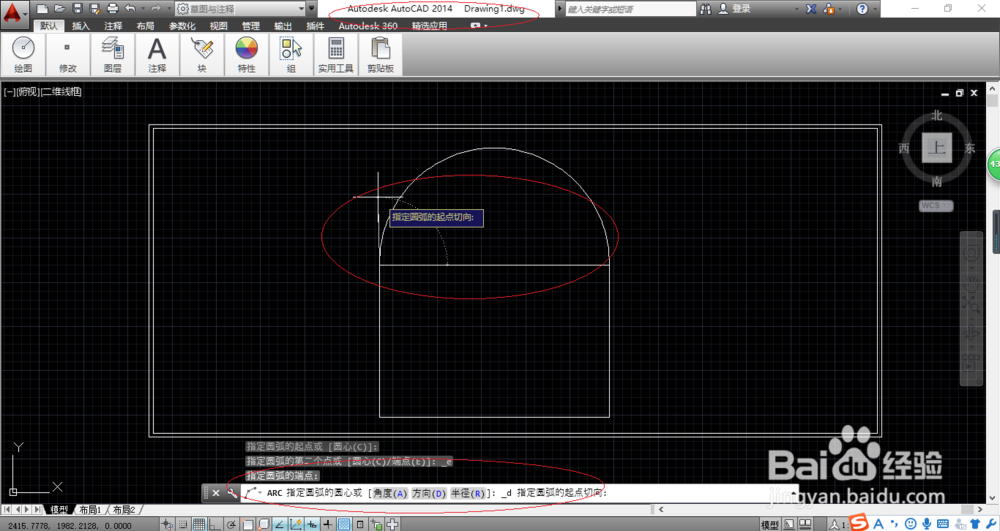Click the search keyword input field
This screenshot has height=531, width=1000.
[x=630, y=9]
